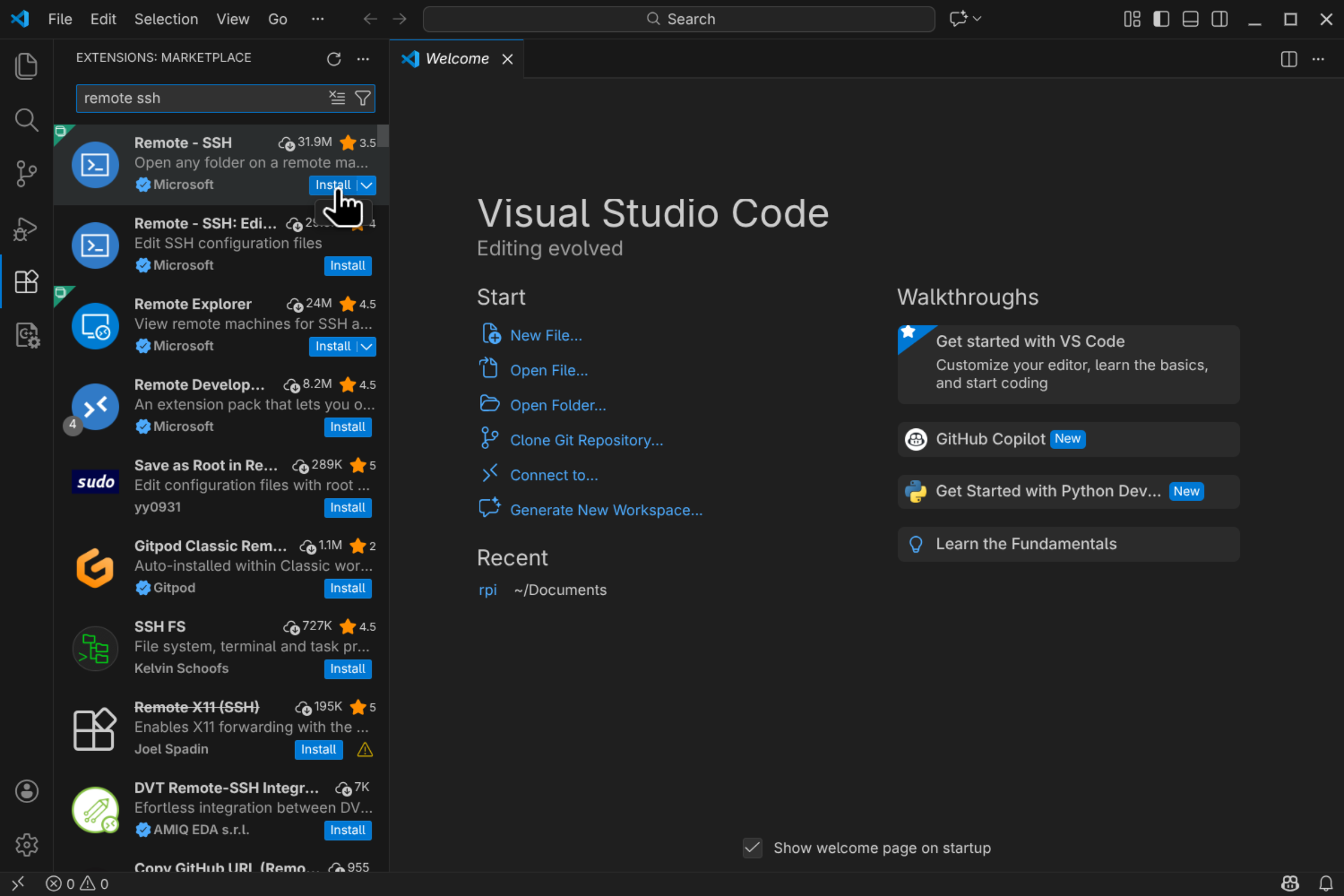Install the SSH FS extension
Image resolution: width=1344 pixels, height=896 pixels.
[347, 669]
